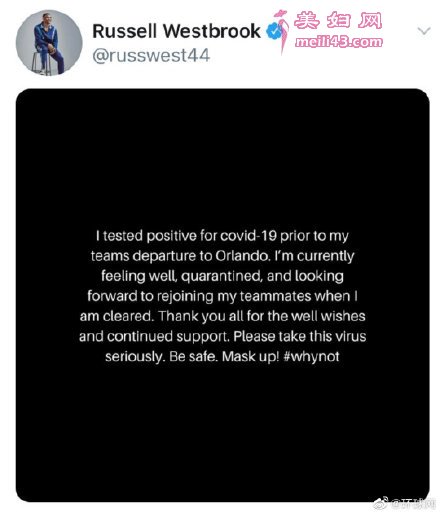Viewport: 440px width, 514px height.
Task: Click the 美妇网 watermark text
Action: [x=338, y=21]
